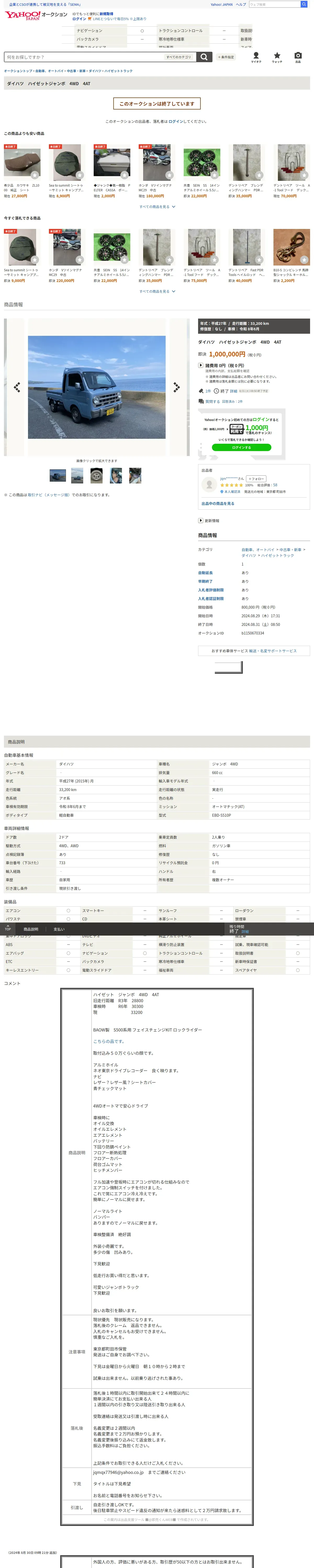Open the 入札者評価制限 help link
314x1568 pixels.
click(211, 590)
